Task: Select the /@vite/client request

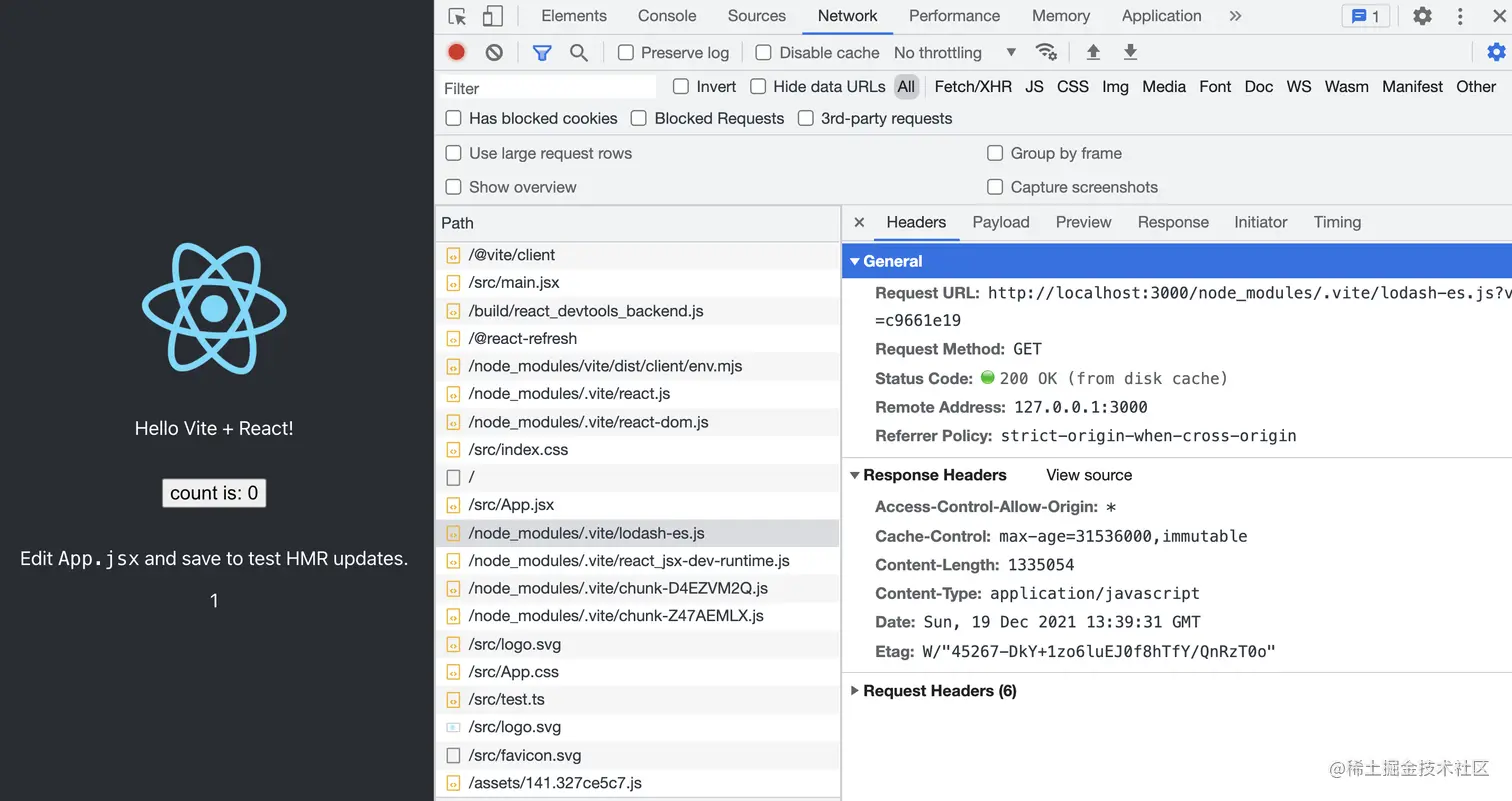Action: coord(638,255)
